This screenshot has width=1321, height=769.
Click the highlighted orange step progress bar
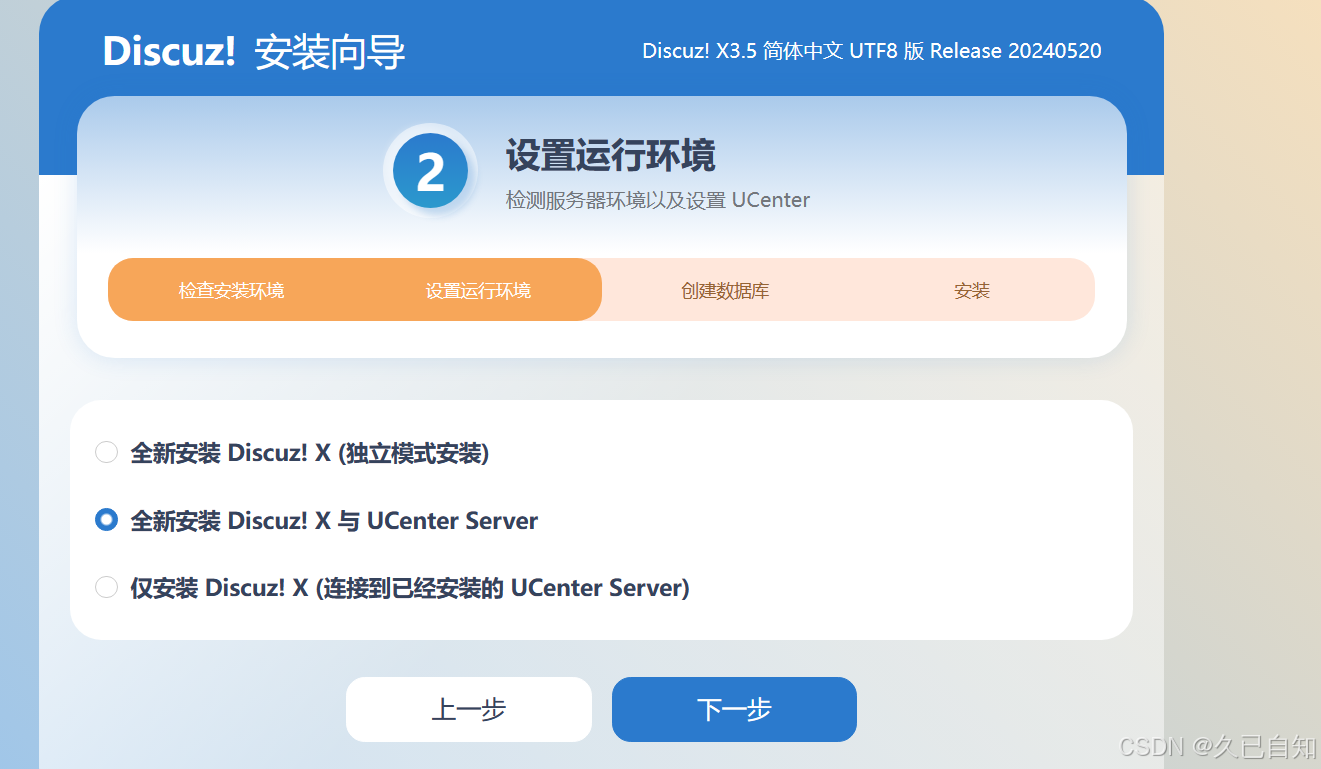point(354,289)
